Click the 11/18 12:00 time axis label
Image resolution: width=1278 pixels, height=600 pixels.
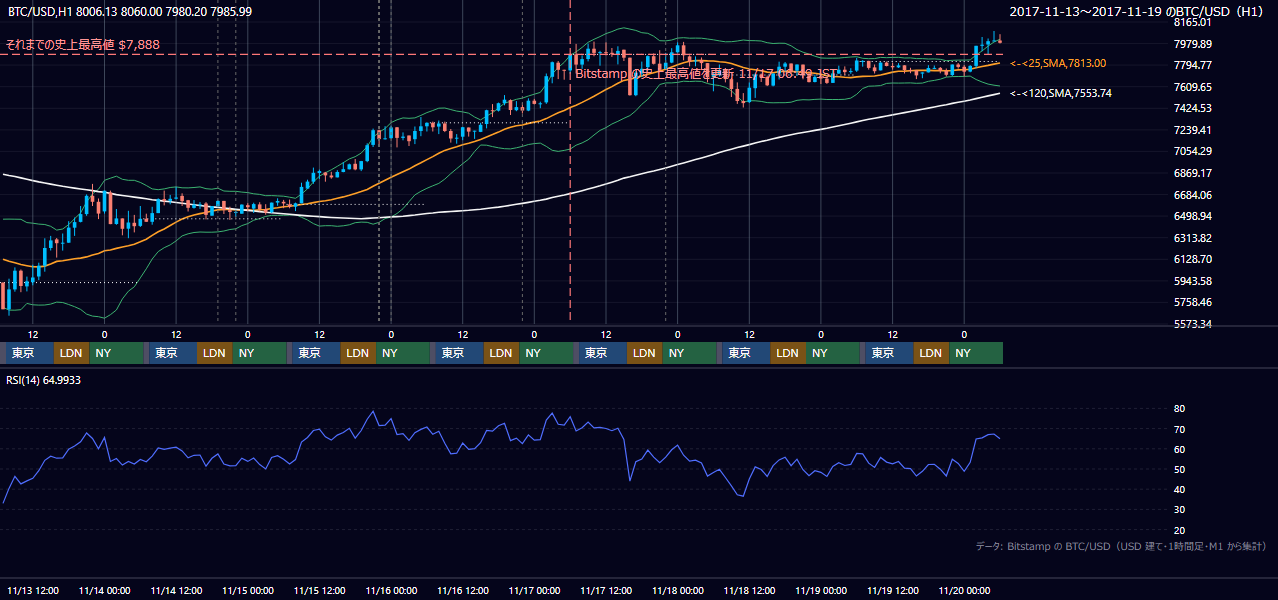click(750, 590)
